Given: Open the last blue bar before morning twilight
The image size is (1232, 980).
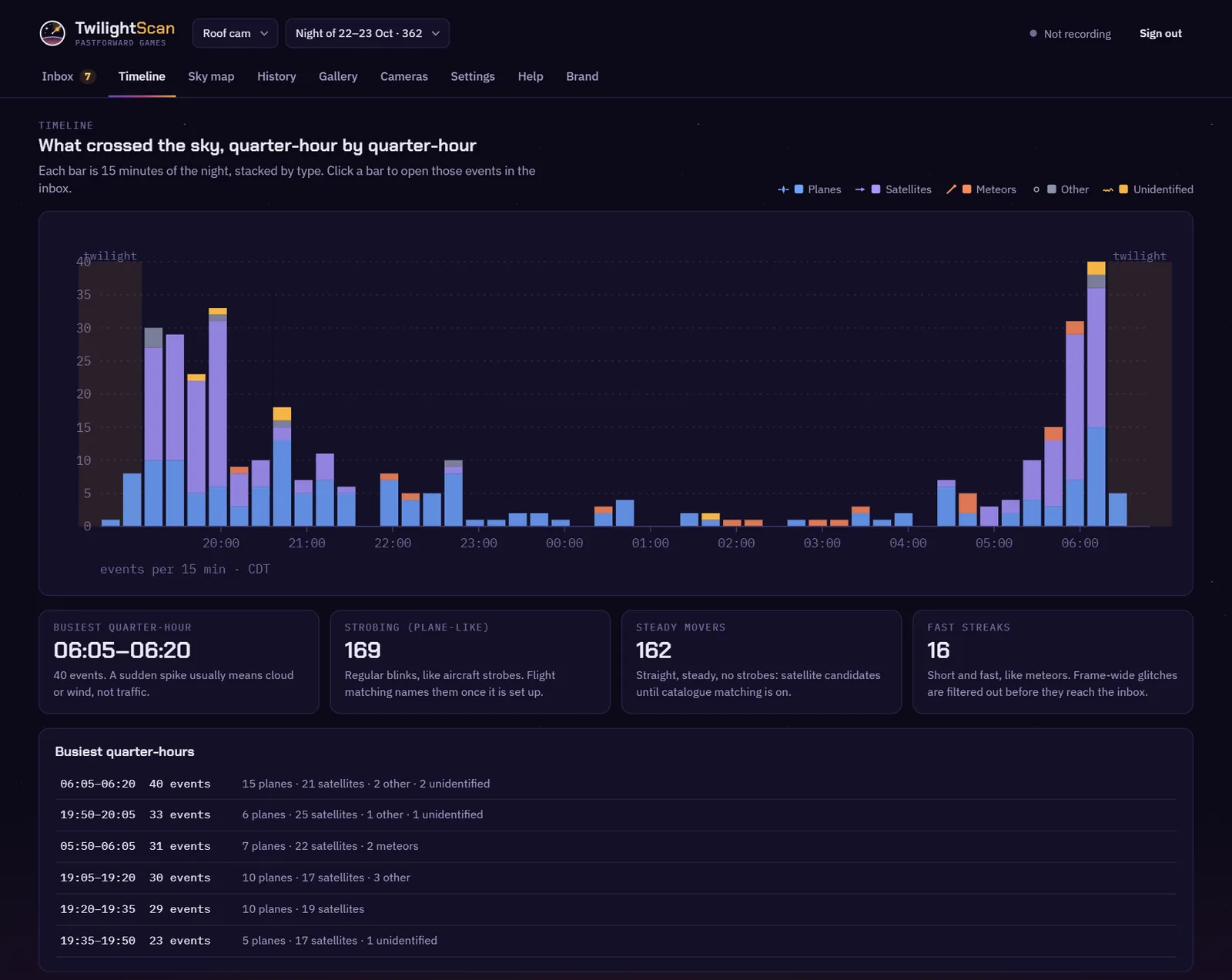Looking at the screenshot, I should [1118, 510].
